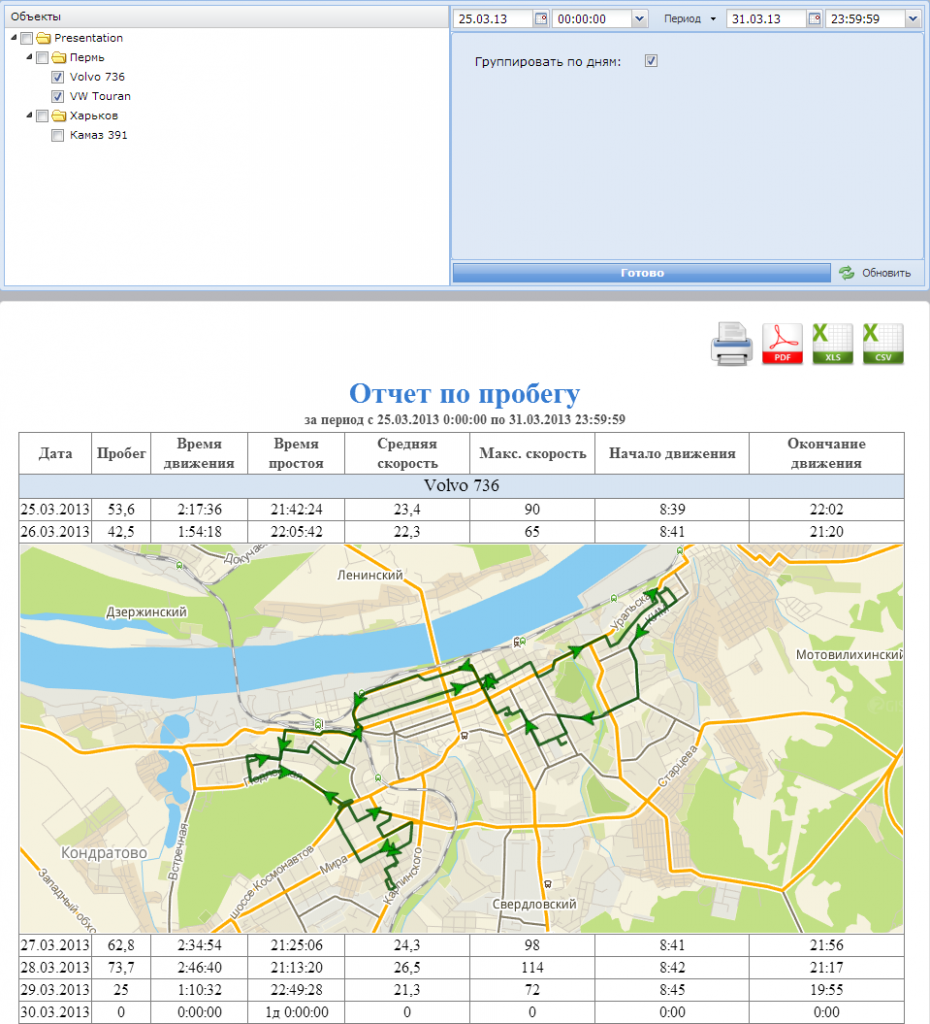
Task: Open the Период selector
Action: coord(689,18)
